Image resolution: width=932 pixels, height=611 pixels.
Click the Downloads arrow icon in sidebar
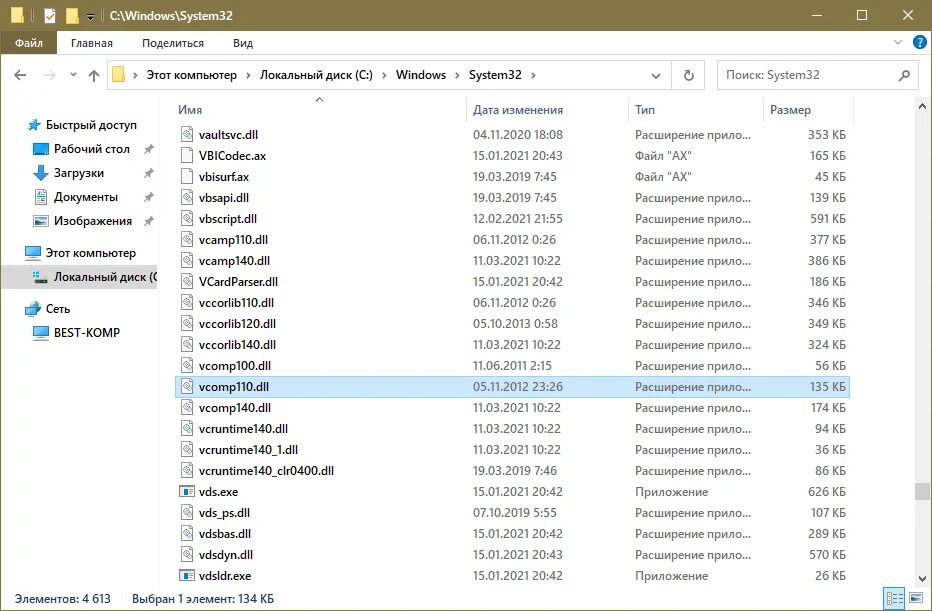click(40, 173)
